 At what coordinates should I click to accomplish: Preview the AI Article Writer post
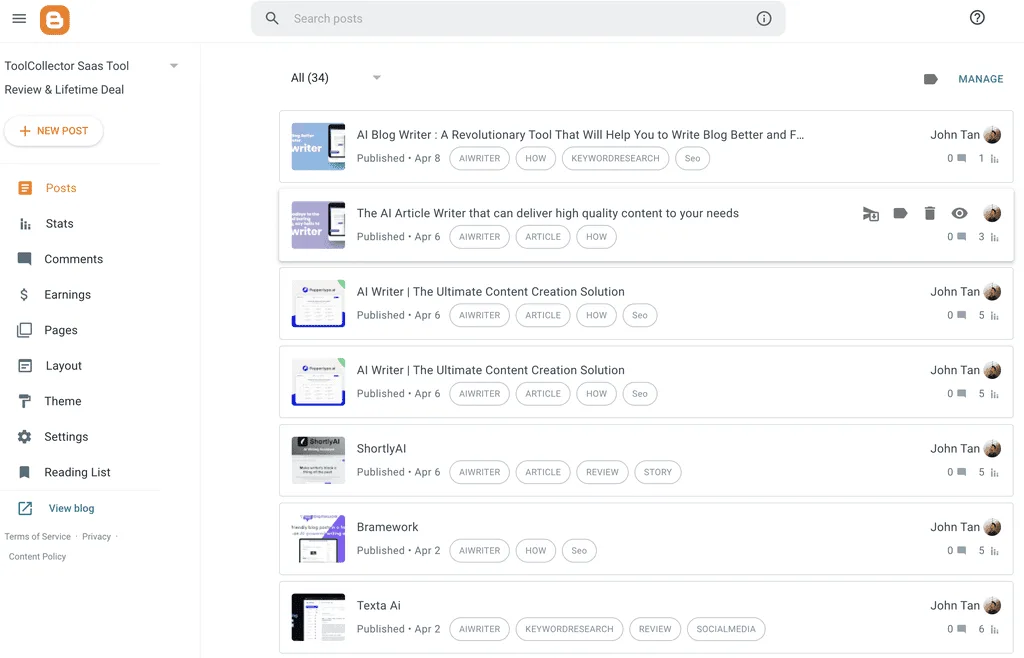(x=959, y=213)
